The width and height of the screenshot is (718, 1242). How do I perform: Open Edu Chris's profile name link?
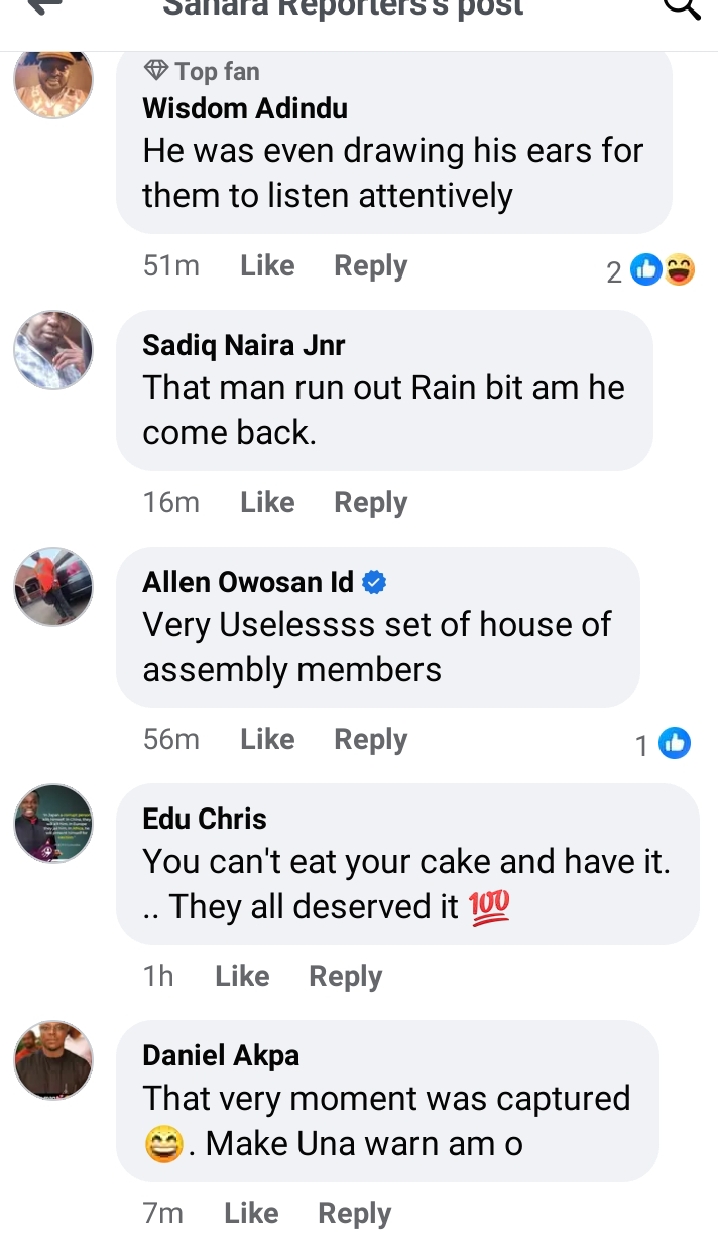(x=205, y=819)
